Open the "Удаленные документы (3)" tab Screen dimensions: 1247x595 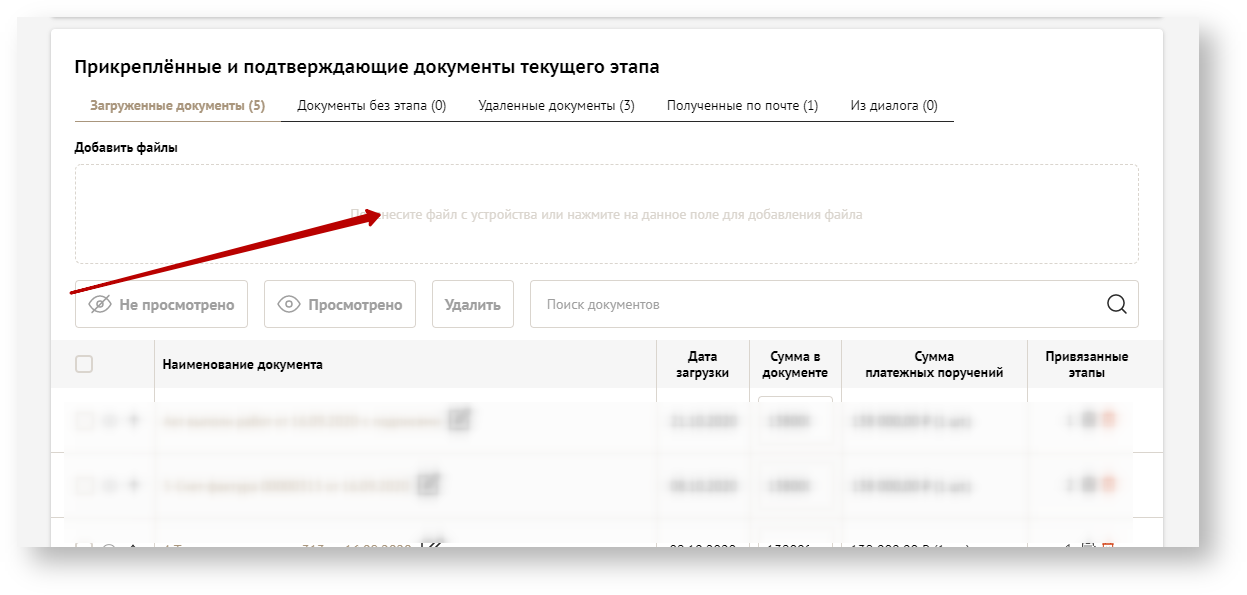pyautogui.click(x=556, y=106)
